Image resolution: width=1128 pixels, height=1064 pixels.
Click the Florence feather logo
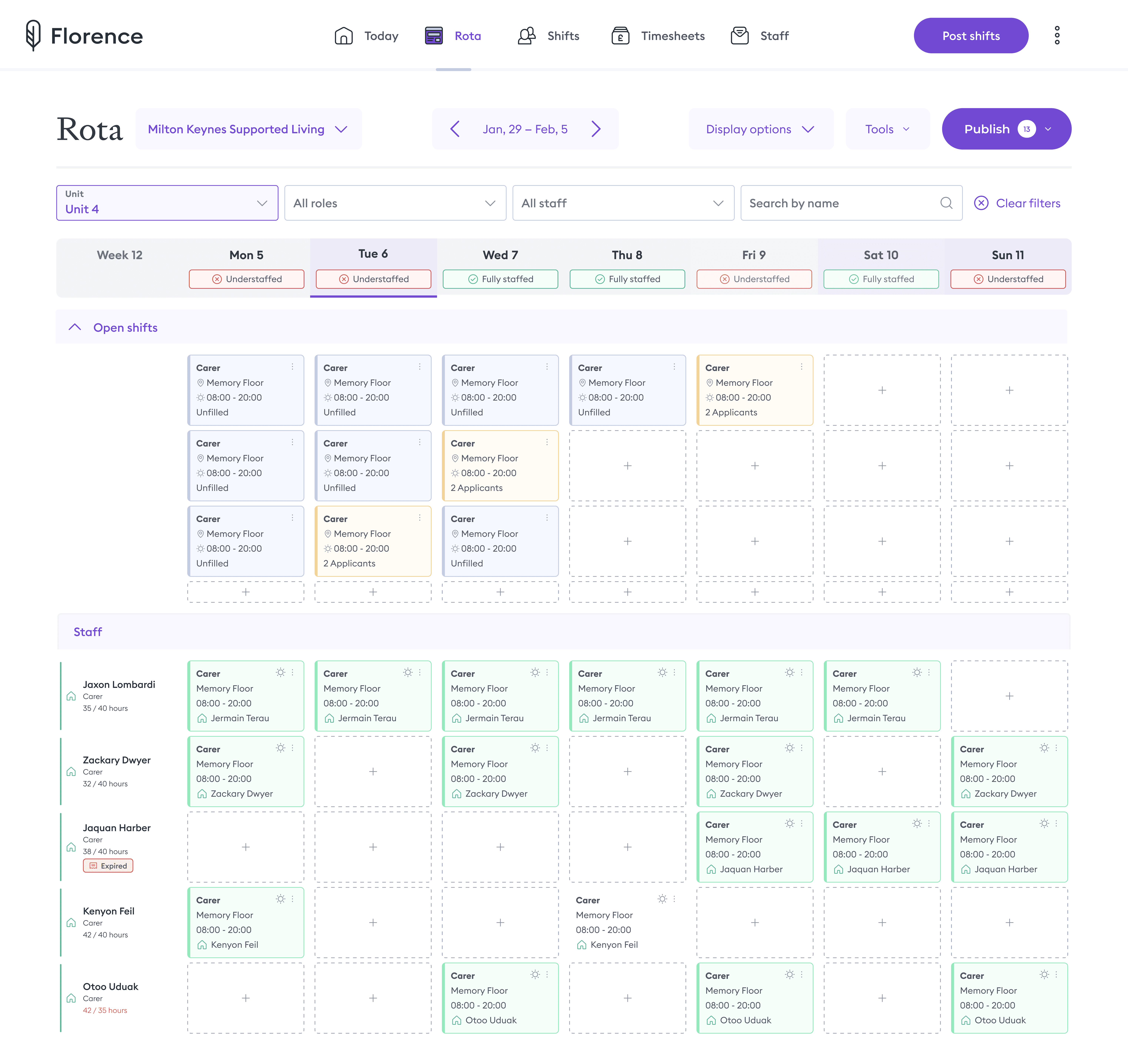click(x=34, y=35)
